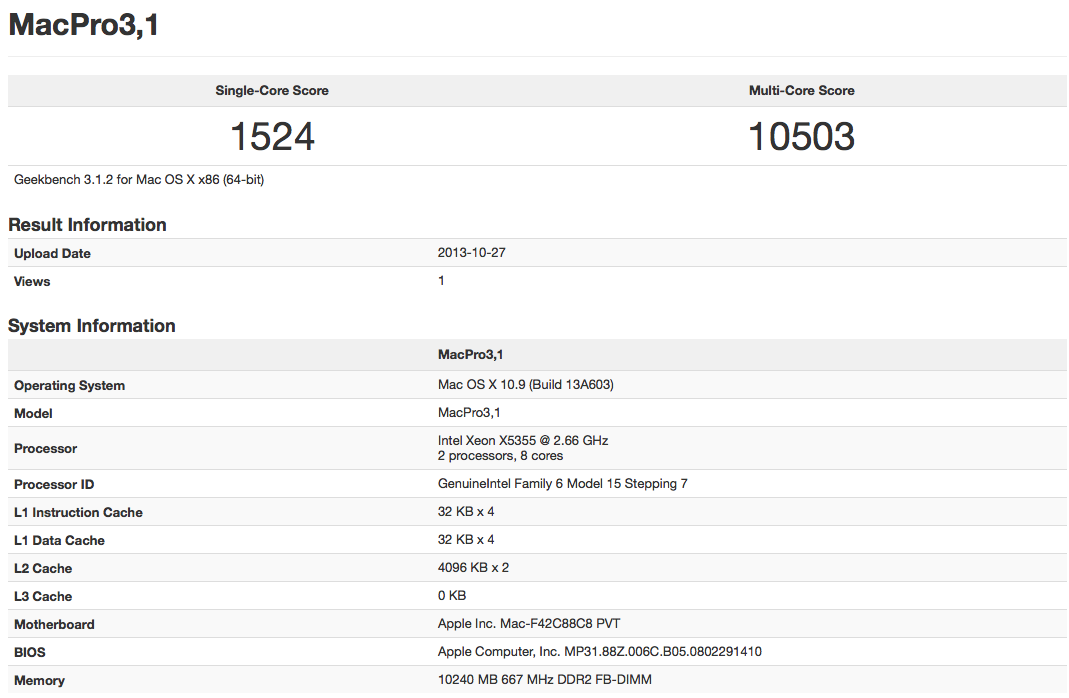Click the MacPro3,1 table column header
This screenshot has height=698, width=1069.
470,354
